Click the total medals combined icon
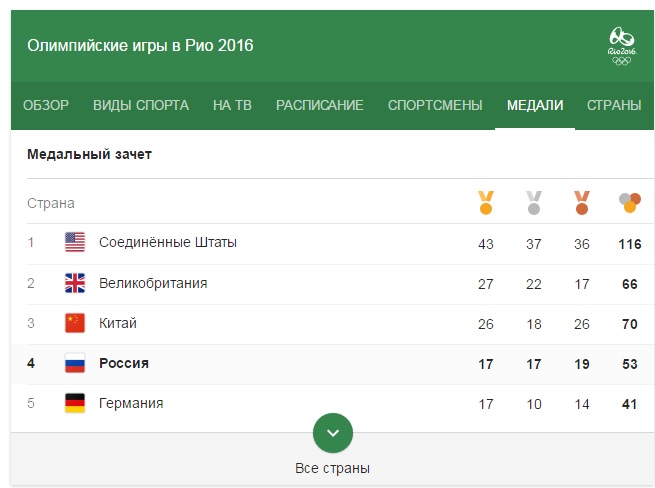Screen dimensions: 655x488 tap(630, 203)
